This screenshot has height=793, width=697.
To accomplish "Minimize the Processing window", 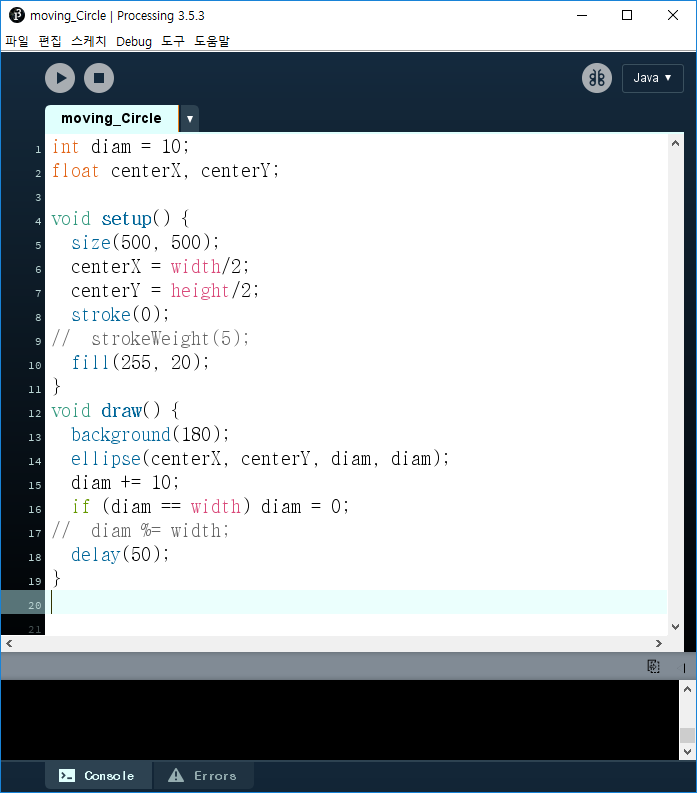I will click(582, 15).
